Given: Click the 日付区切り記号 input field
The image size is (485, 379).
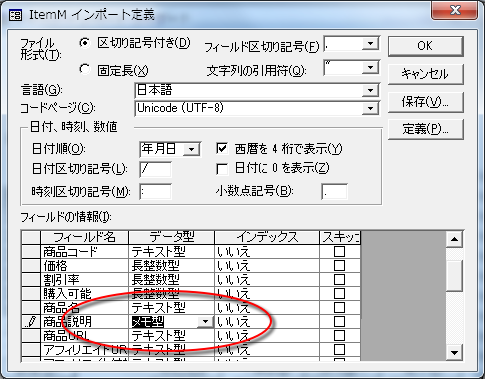Looking at the screenshot, I should click(155, 169).
